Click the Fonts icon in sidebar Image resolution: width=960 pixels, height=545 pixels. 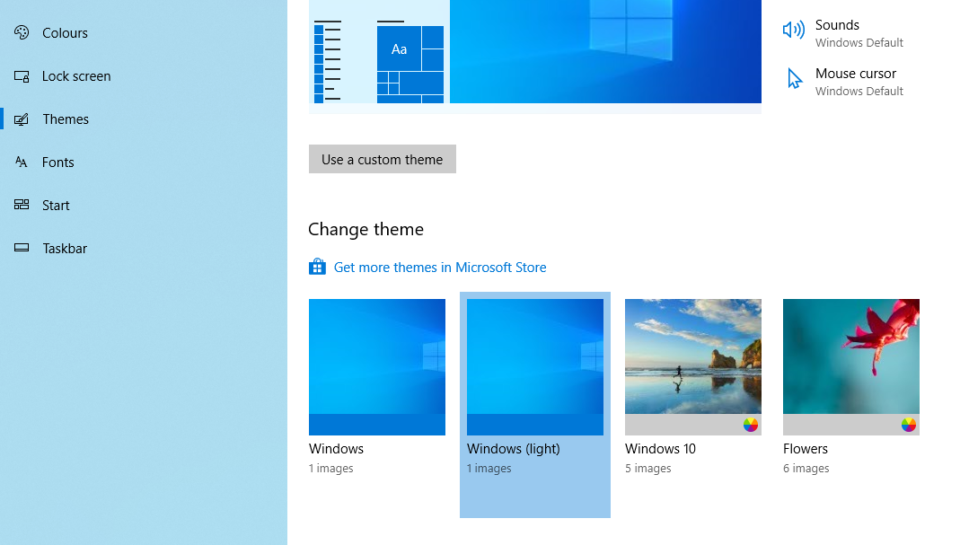click(x=21, y=162)
